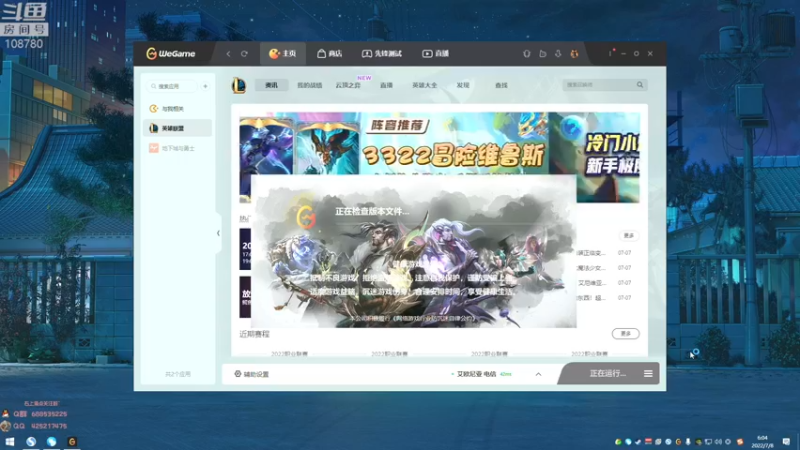Open the folder icon in the title bar
This screenshot has height=450, width=800.
coord(542,54)
